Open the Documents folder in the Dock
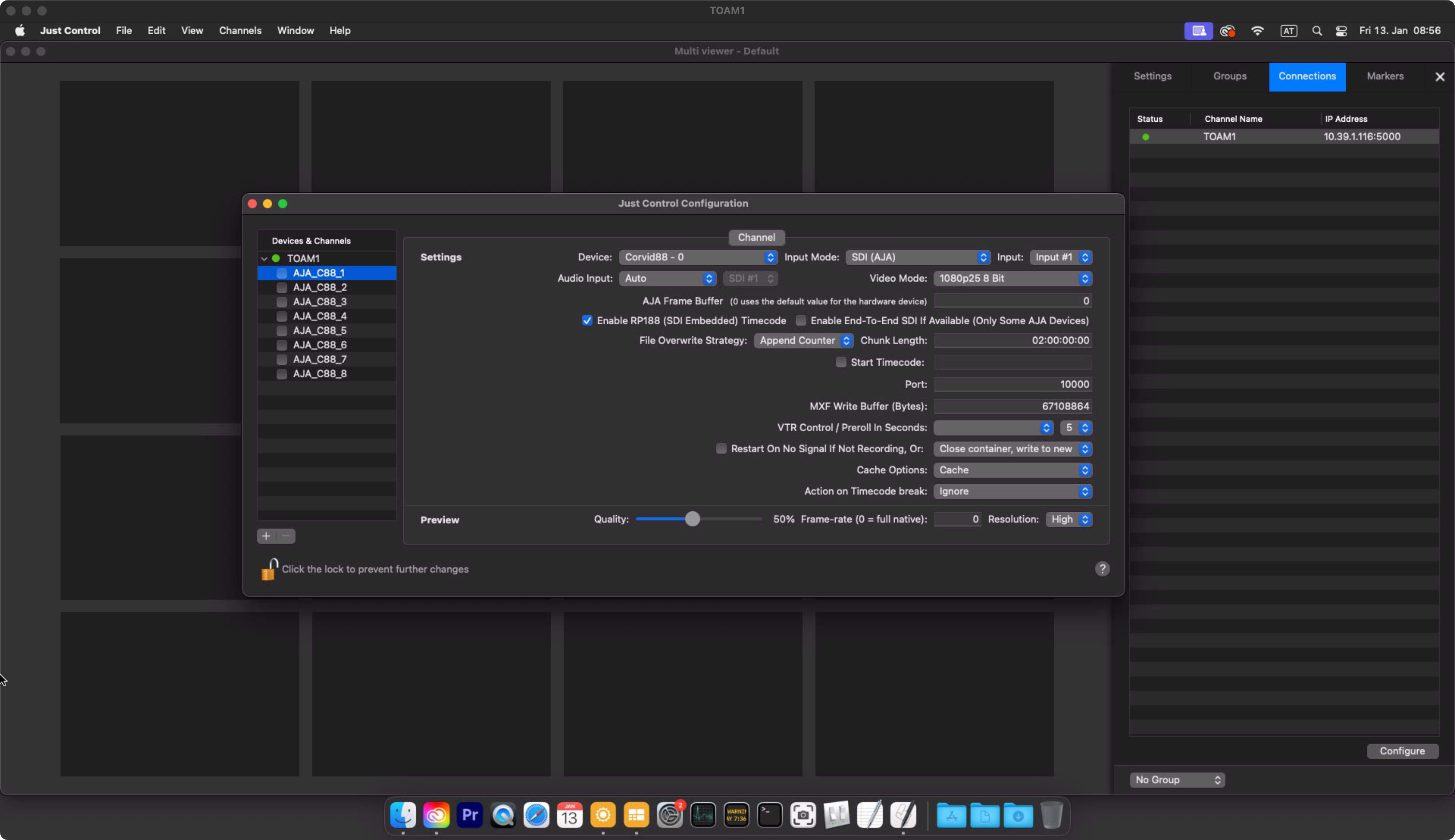This screenshot has height=840, width=1455. click(985, 815)
